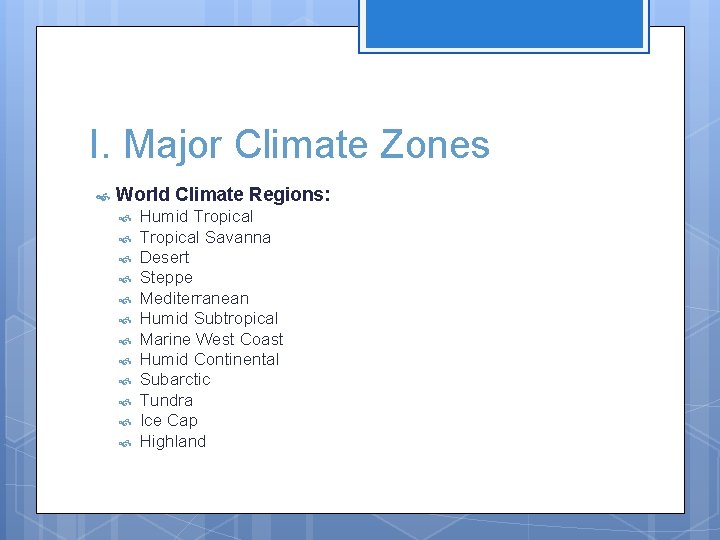720x540 pixels.
Task: Select the "Tundra" list entry
Action: click(x=166, y=400)
